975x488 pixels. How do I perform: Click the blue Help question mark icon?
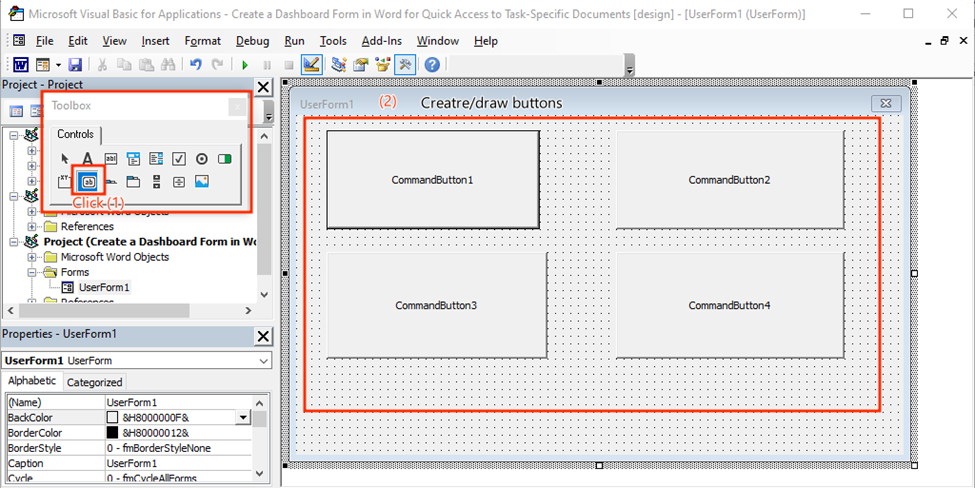point(432,65)
